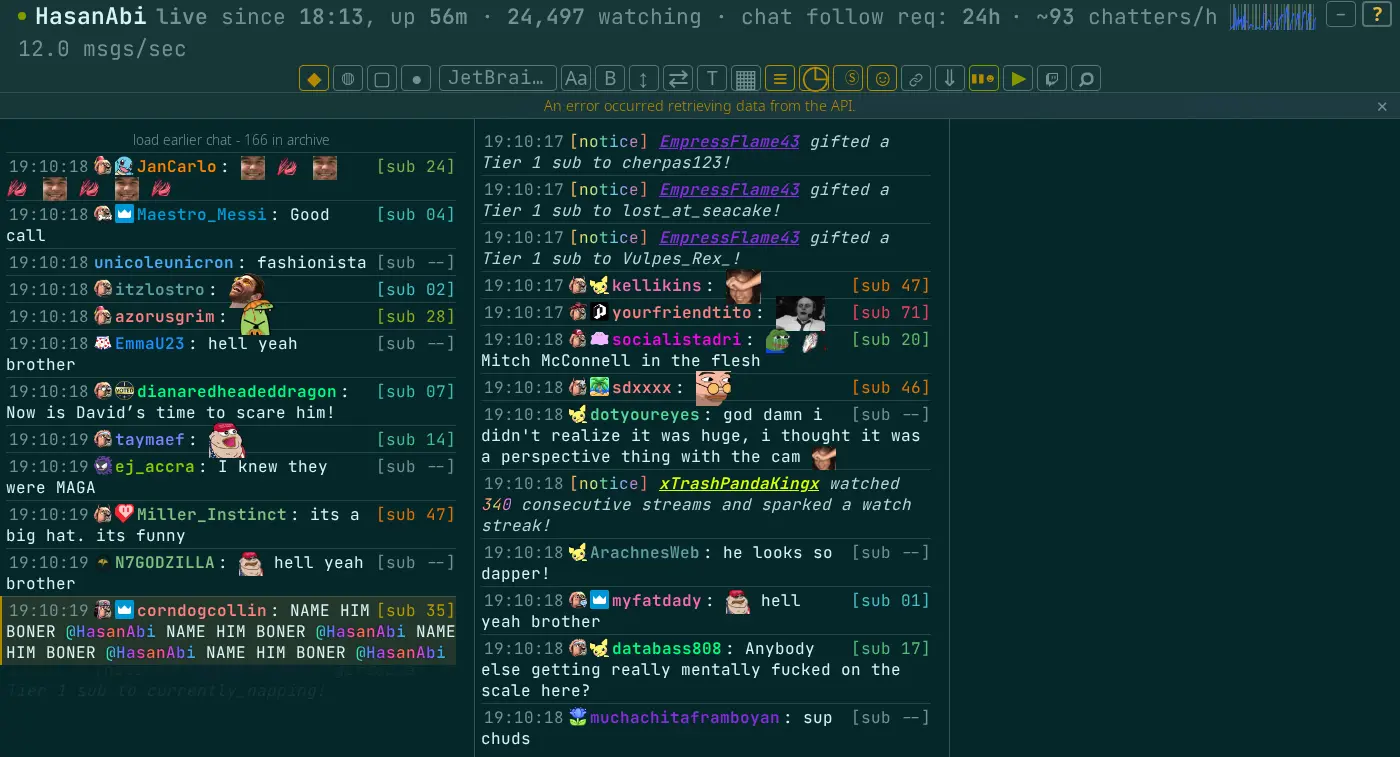Click the vertical up-down arrow icon
The width and height of the screenshot is (1400, 757).
(644, 78)
